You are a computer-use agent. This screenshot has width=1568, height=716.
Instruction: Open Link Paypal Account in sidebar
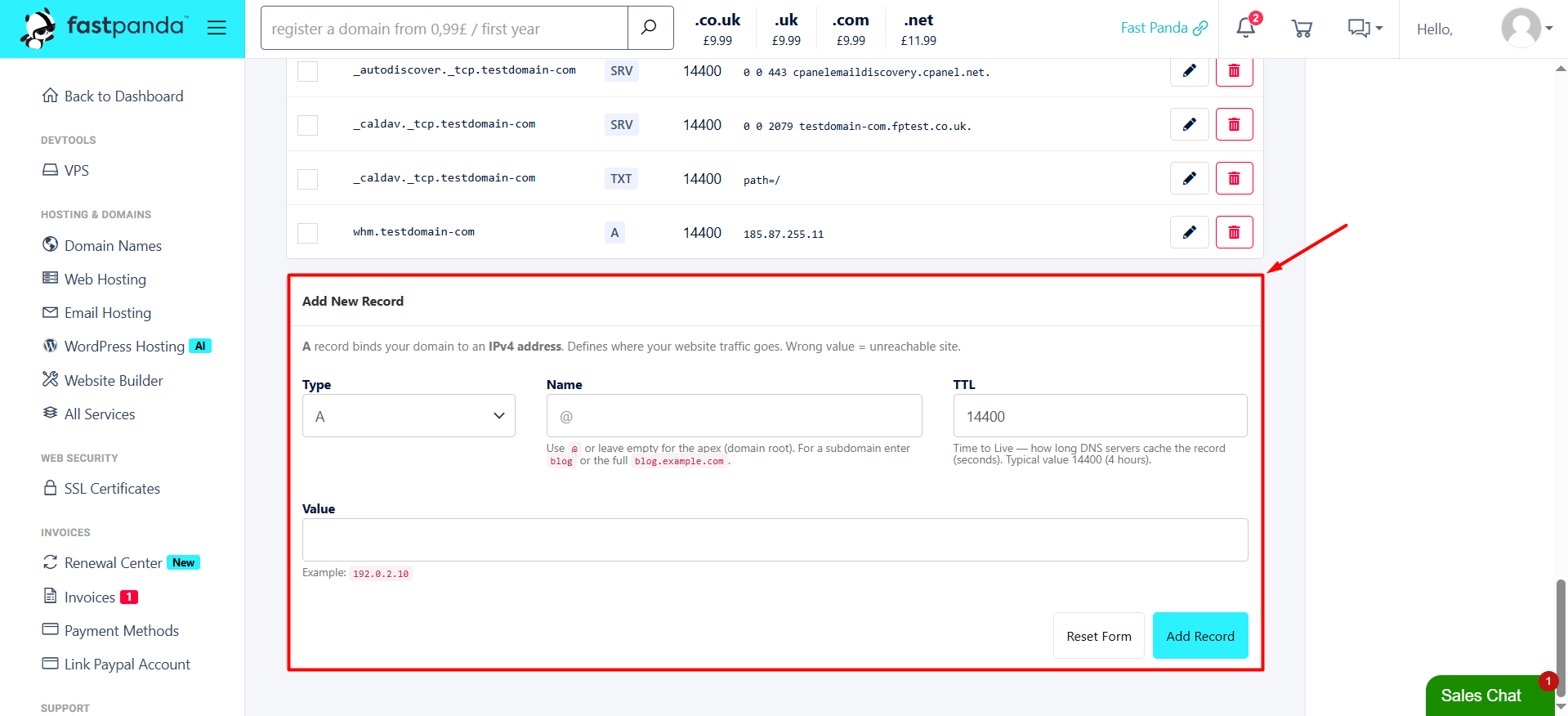click(116, 665)
